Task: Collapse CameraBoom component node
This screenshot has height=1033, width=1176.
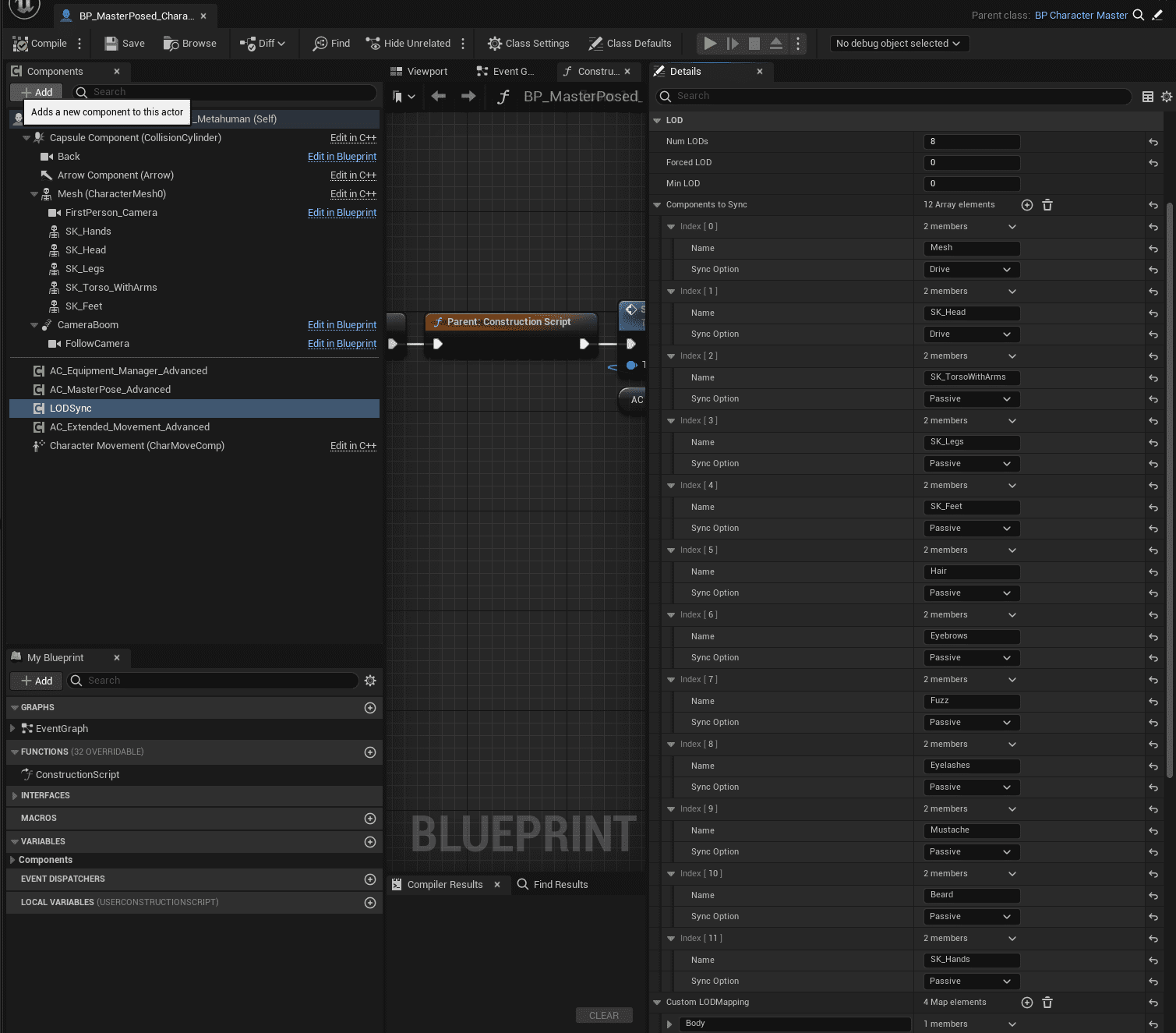Action: coord(34,325)
